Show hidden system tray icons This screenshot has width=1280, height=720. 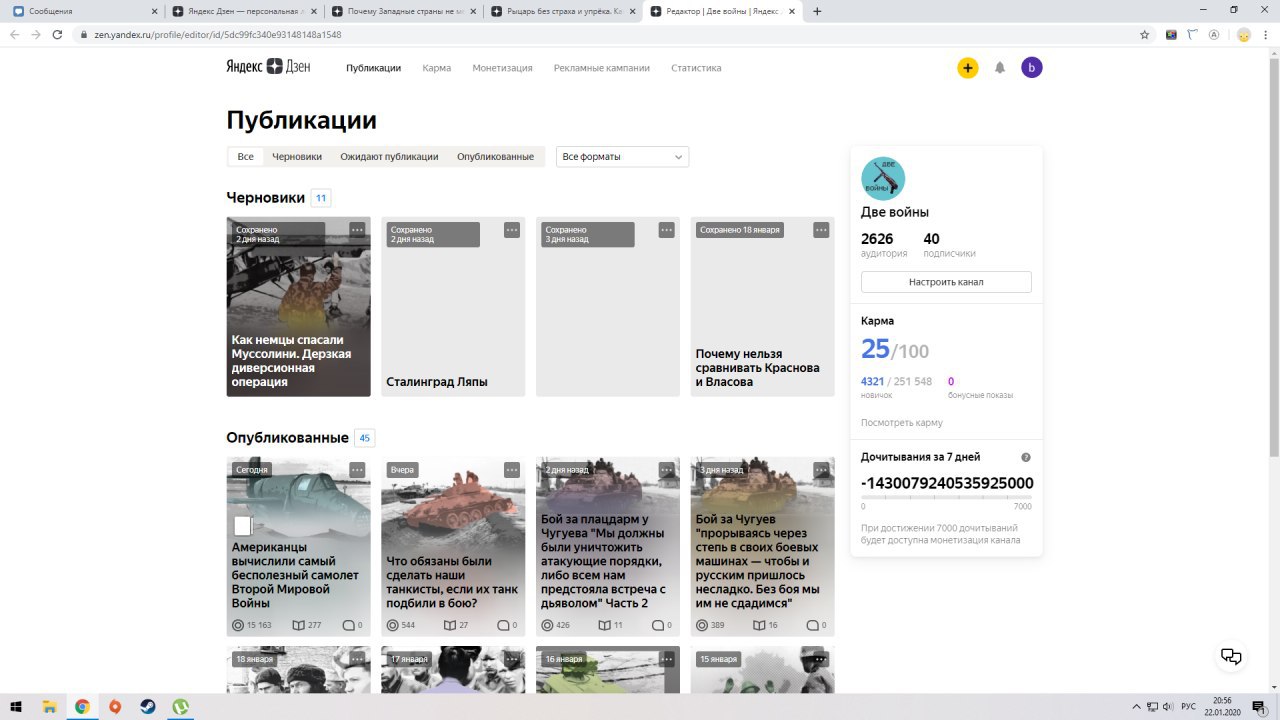1136,706
